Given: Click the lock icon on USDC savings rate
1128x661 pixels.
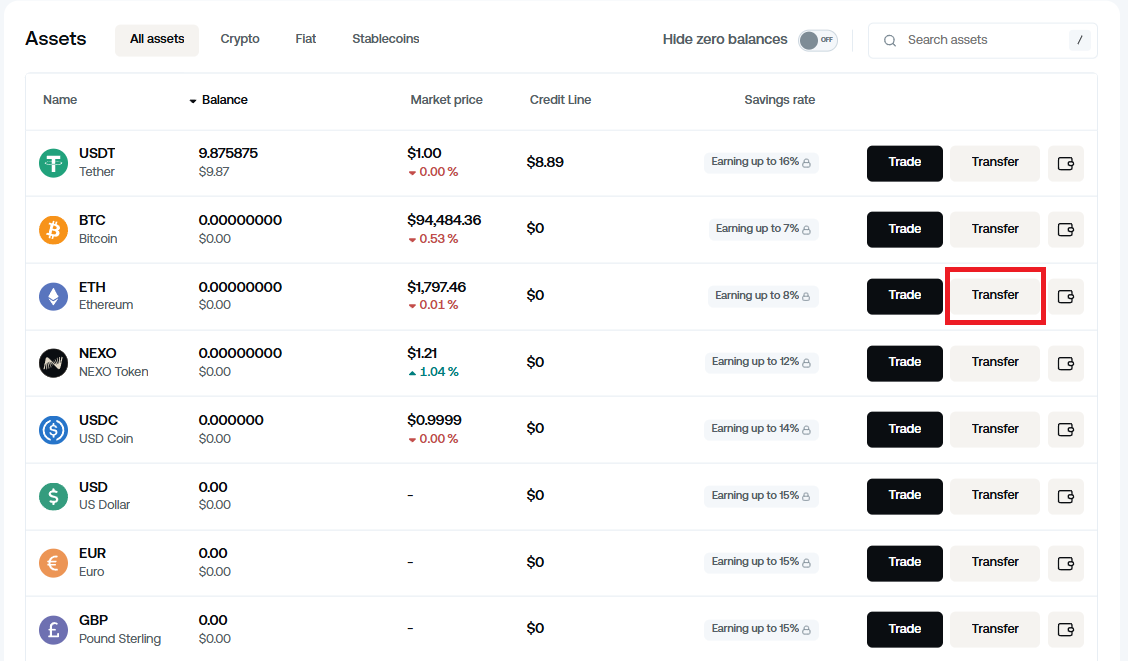Looking at the screenshot, I should tap(806, 429).
